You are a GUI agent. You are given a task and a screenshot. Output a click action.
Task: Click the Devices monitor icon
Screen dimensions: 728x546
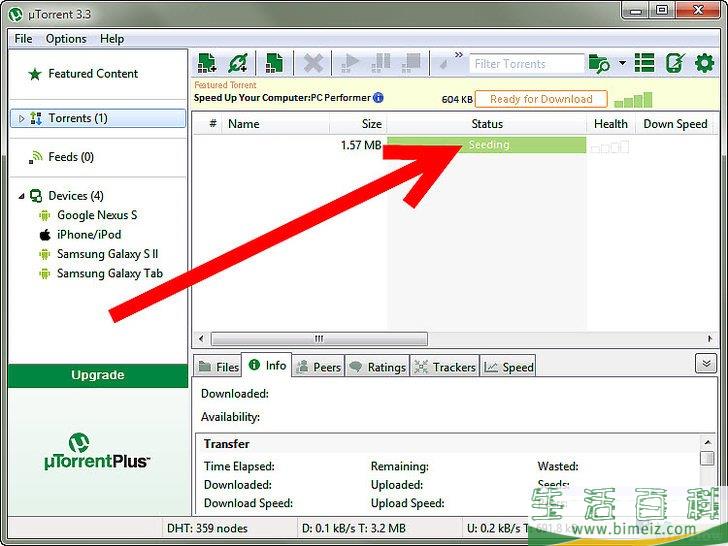coord(36,196)
